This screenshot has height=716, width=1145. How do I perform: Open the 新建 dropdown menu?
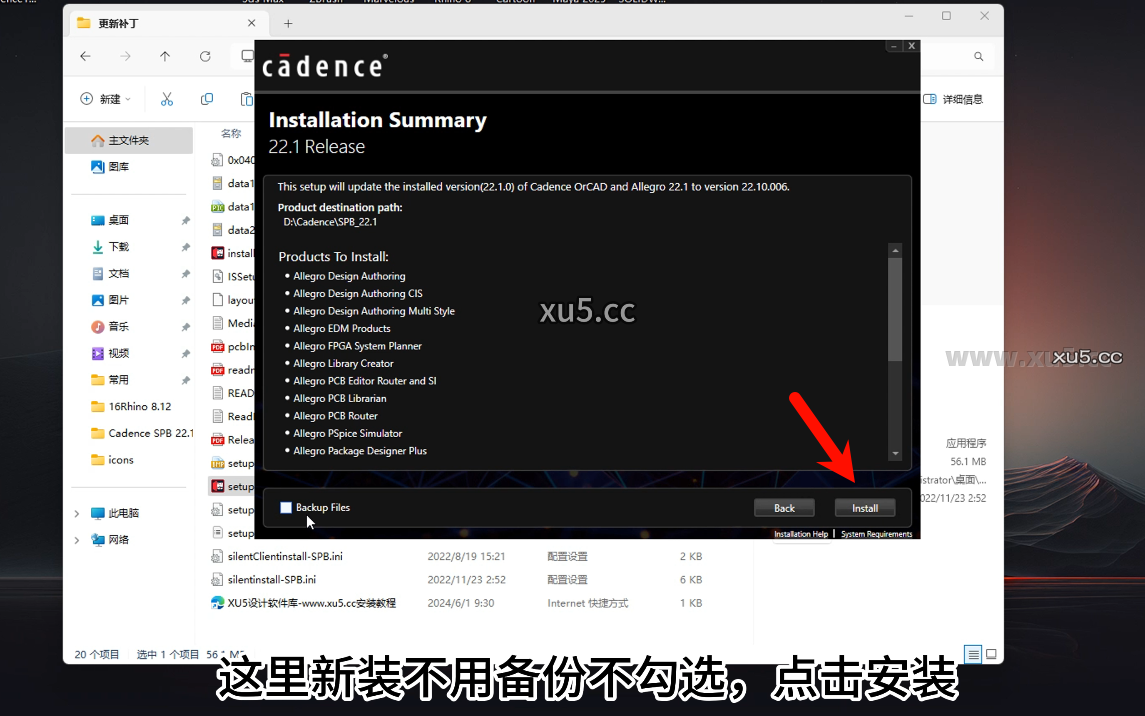click(104, 99)
